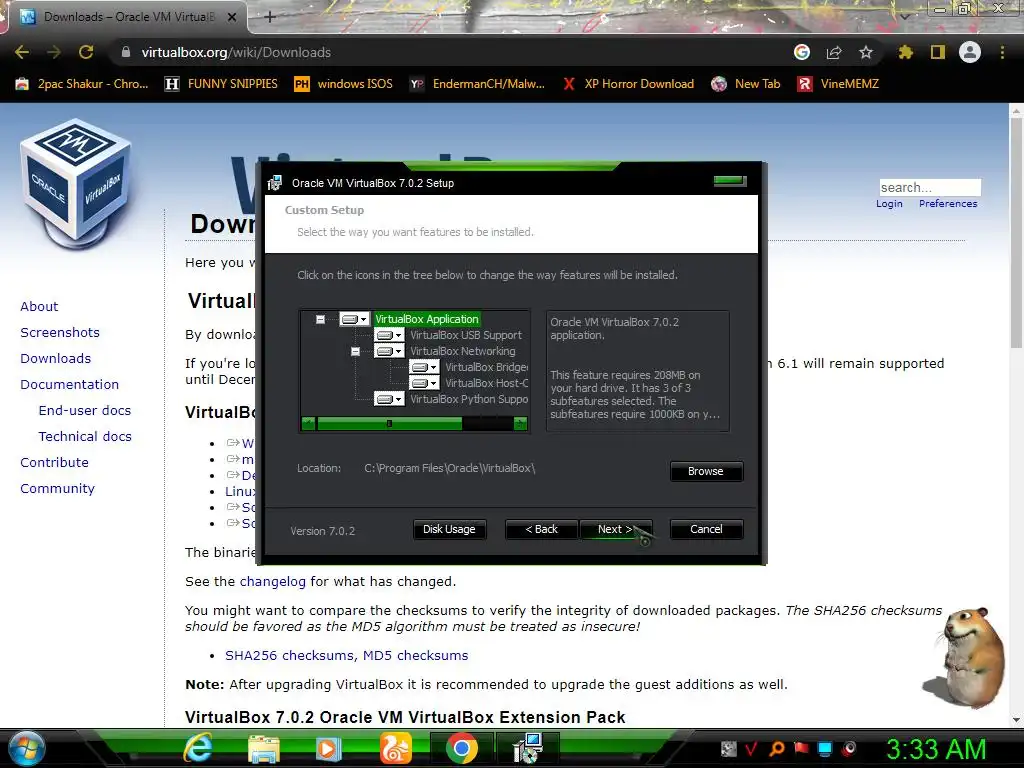Click the Google account icon in address bar
Screen dimensions: 1024x768
(x=801, y=52)
